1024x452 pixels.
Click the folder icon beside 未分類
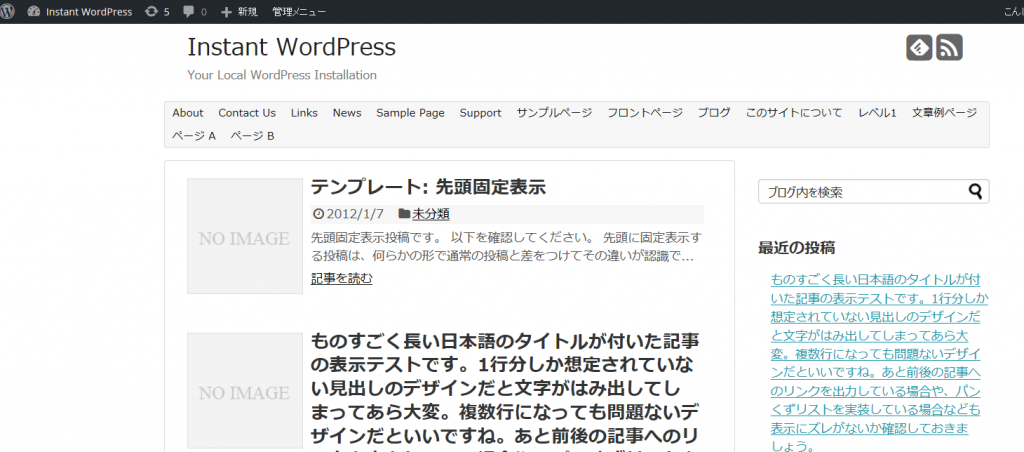404,214
